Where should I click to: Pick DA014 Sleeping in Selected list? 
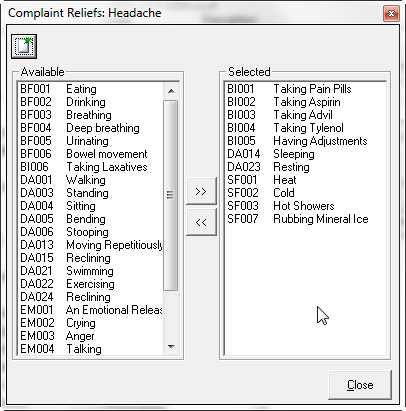point(305,154)
